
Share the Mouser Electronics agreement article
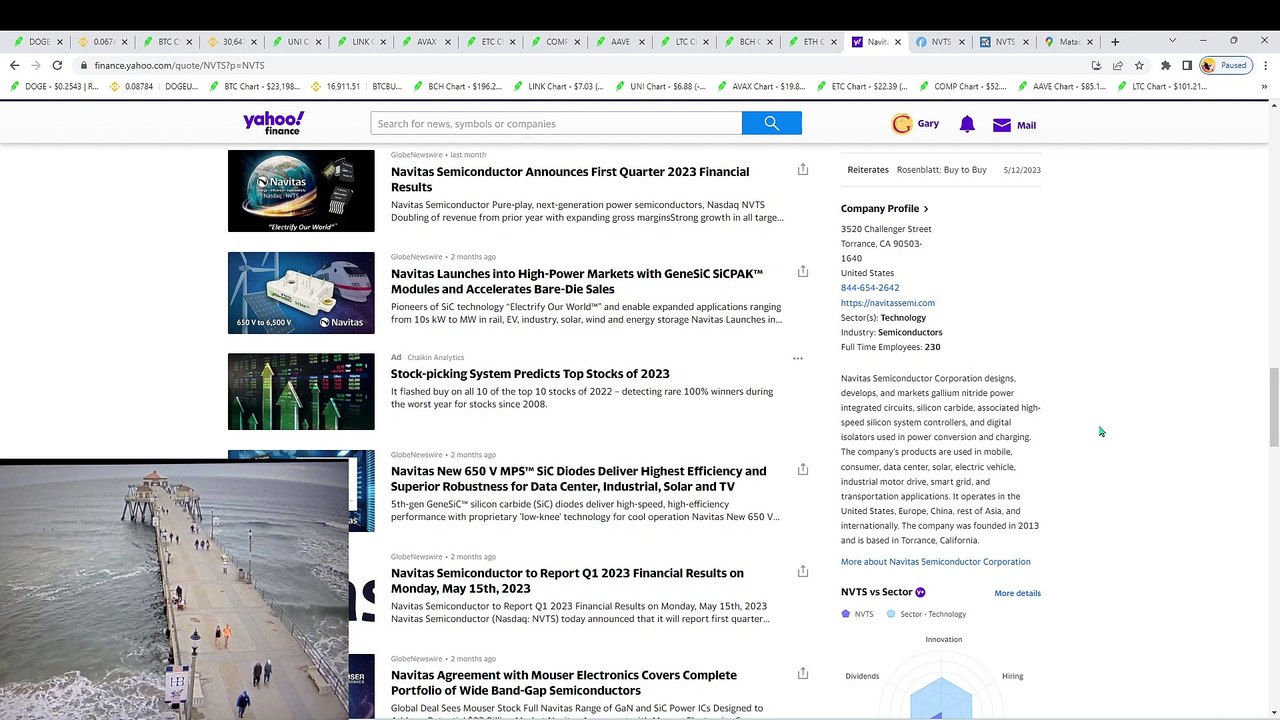802,674
